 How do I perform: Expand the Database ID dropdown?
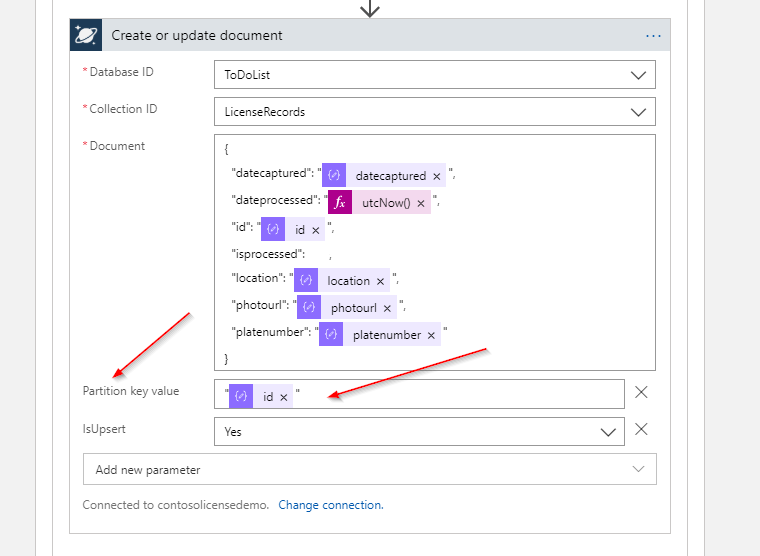tap(637, 75)
